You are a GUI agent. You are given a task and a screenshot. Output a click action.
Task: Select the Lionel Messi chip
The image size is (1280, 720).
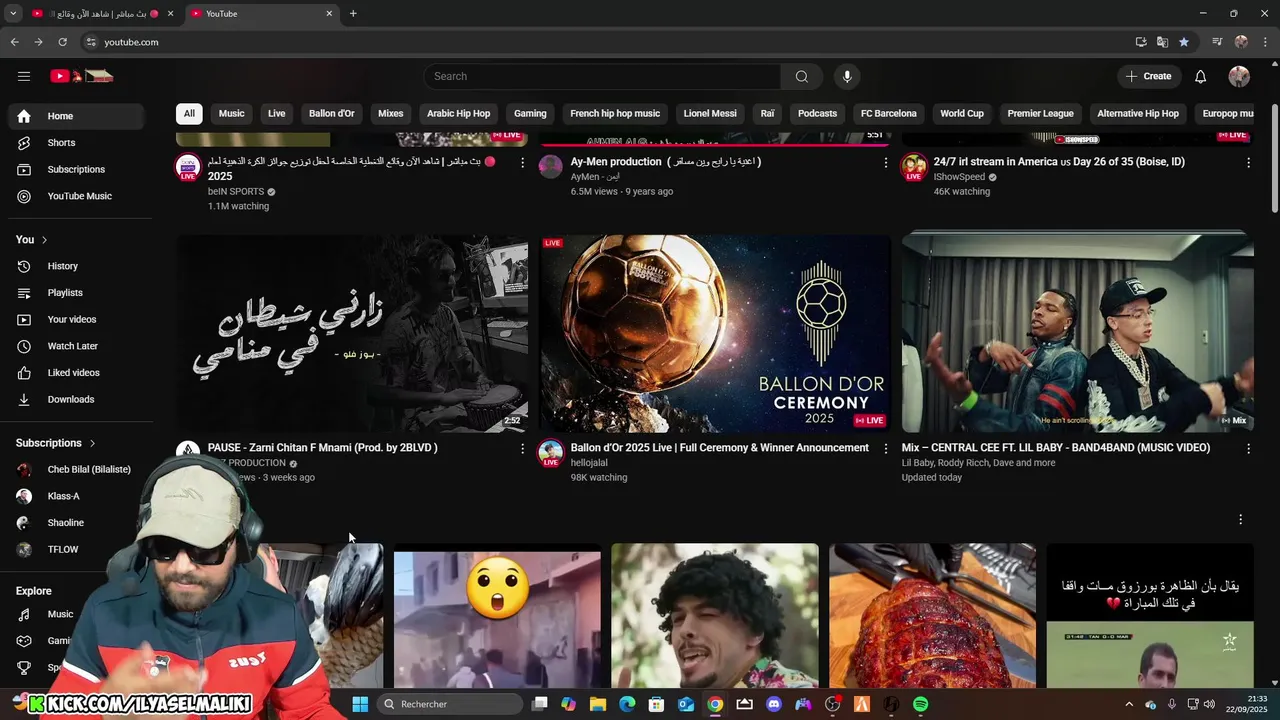710,114
